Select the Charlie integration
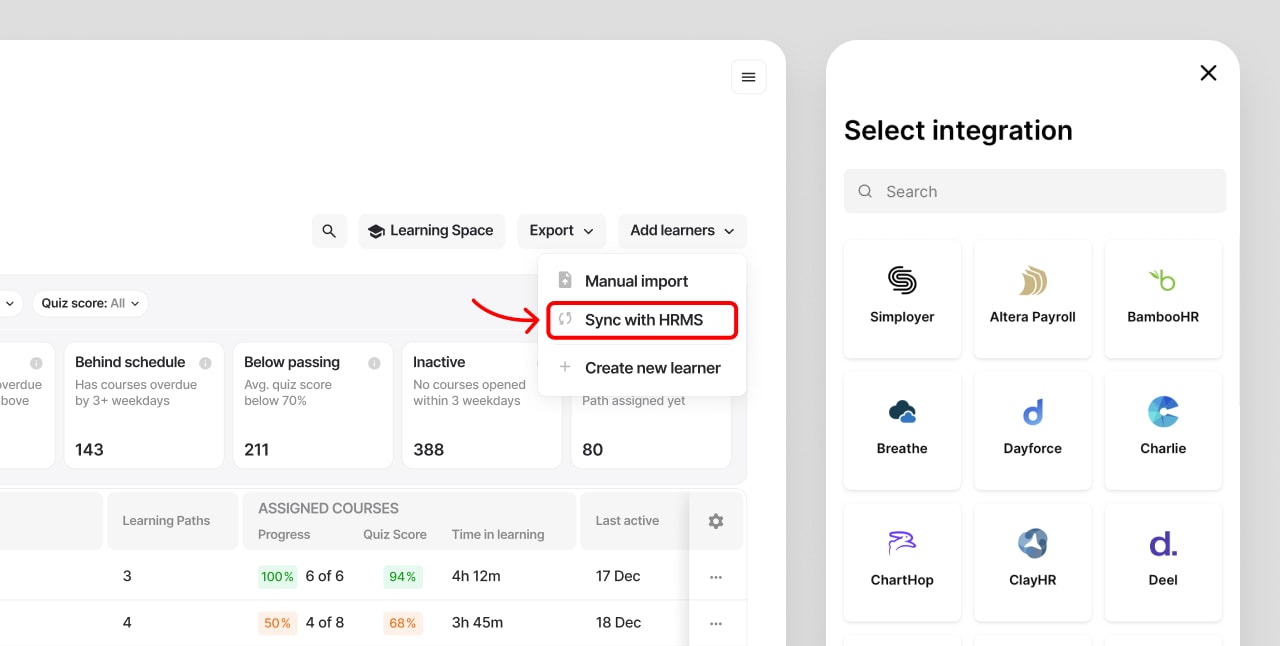 pos(1163,431)
